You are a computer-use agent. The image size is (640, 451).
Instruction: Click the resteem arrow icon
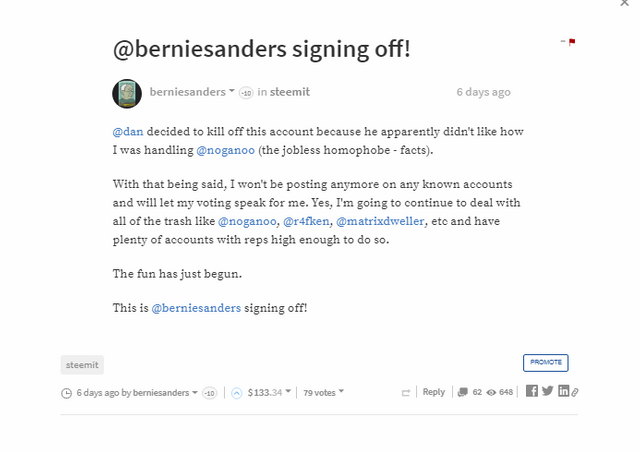406,392
